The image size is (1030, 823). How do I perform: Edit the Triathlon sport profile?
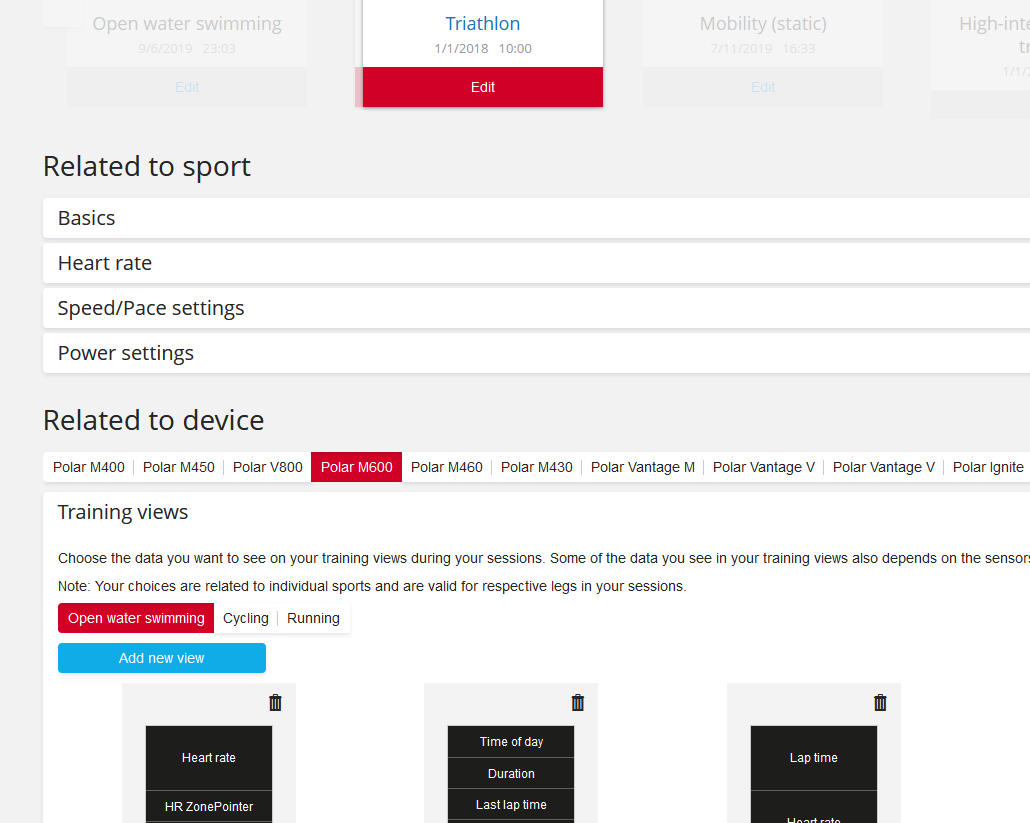click(482, 87)
